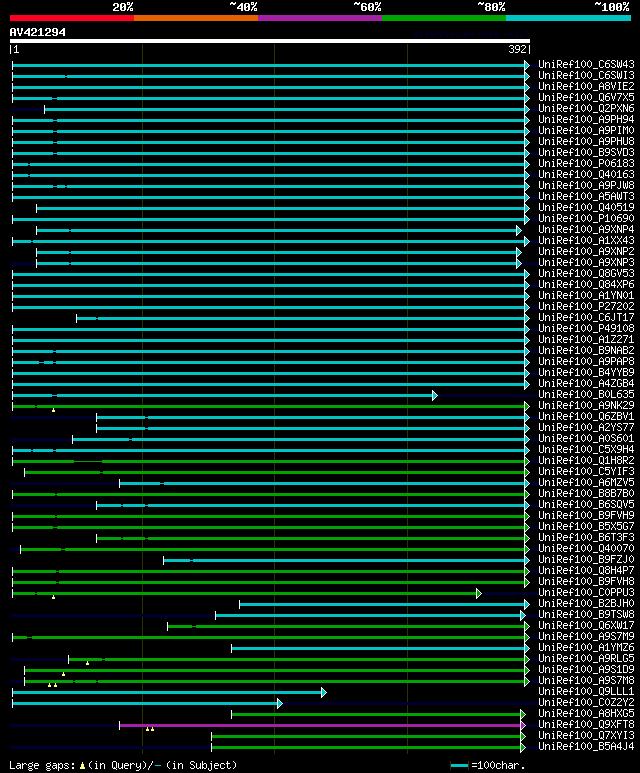640x773 pixels.
Task: Open hit UniRef100_B4YYB9
Action: pos(586,373)
